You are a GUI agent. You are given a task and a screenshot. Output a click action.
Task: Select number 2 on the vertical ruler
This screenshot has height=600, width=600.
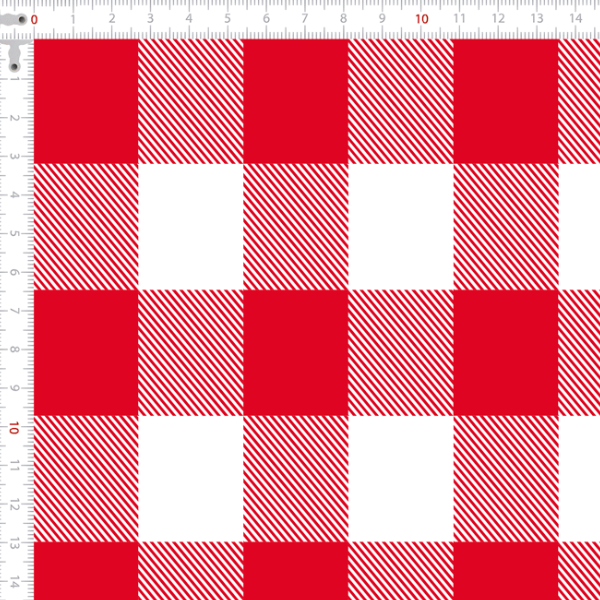pos(14,118)
